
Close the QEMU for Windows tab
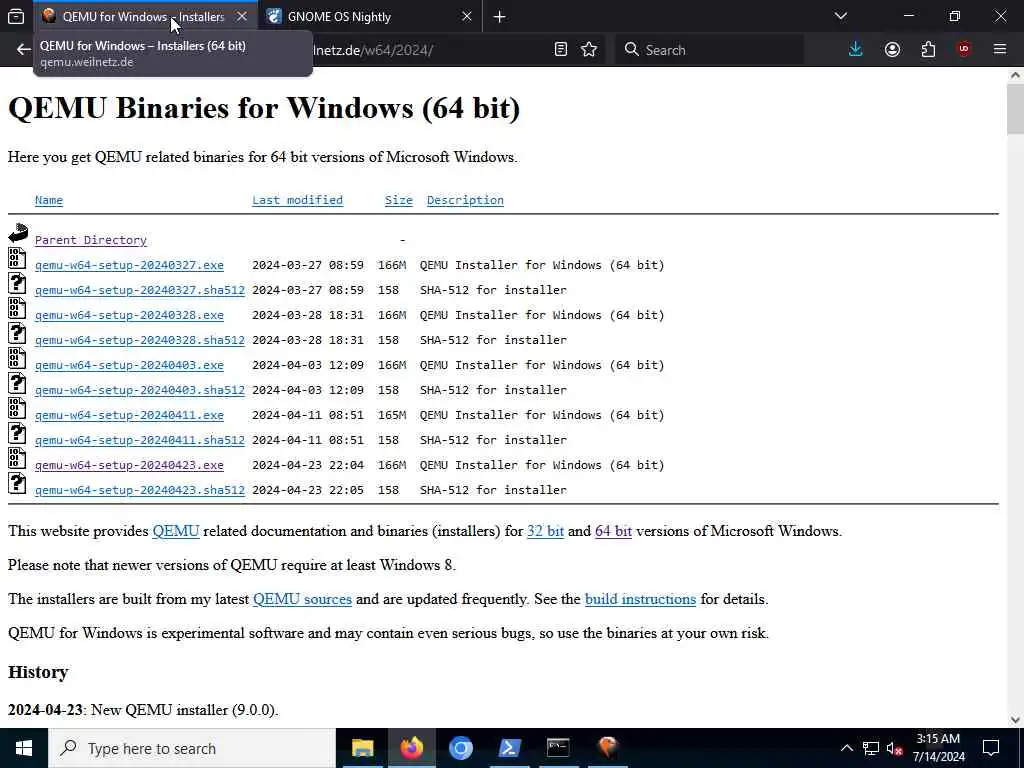click(242, 17)
